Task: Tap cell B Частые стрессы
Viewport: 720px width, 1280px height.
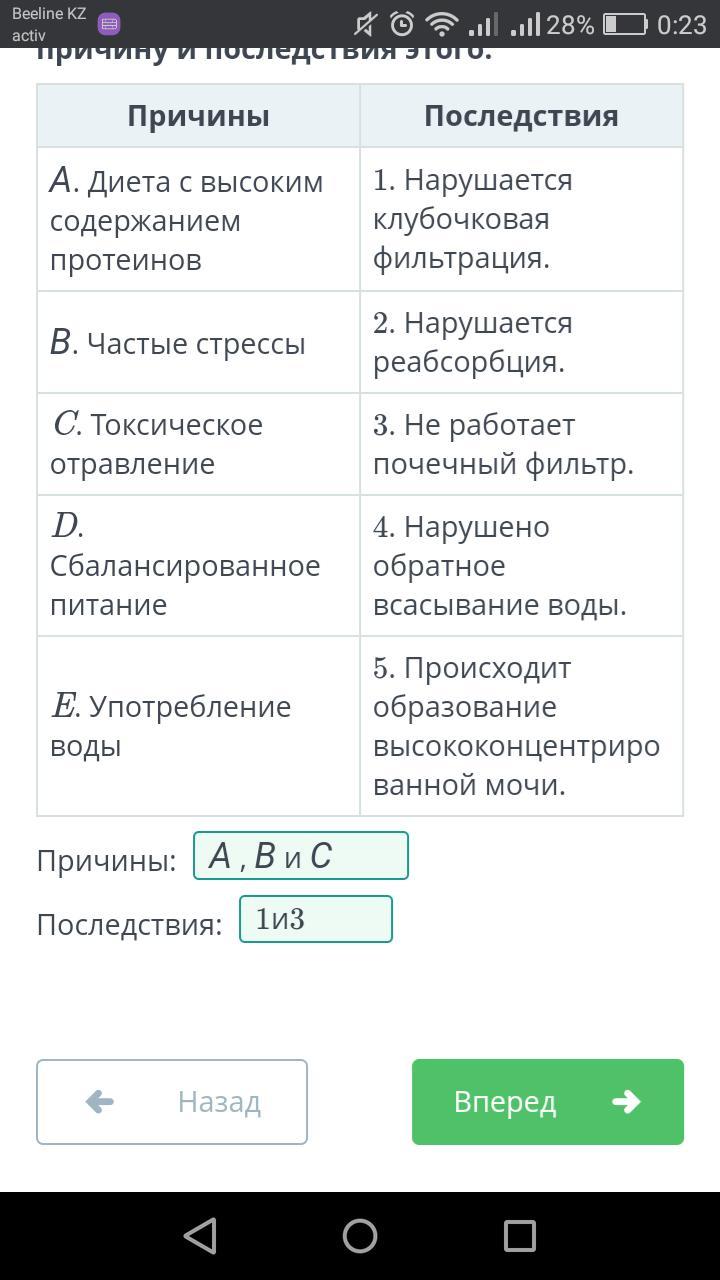Action: (198, 343)
